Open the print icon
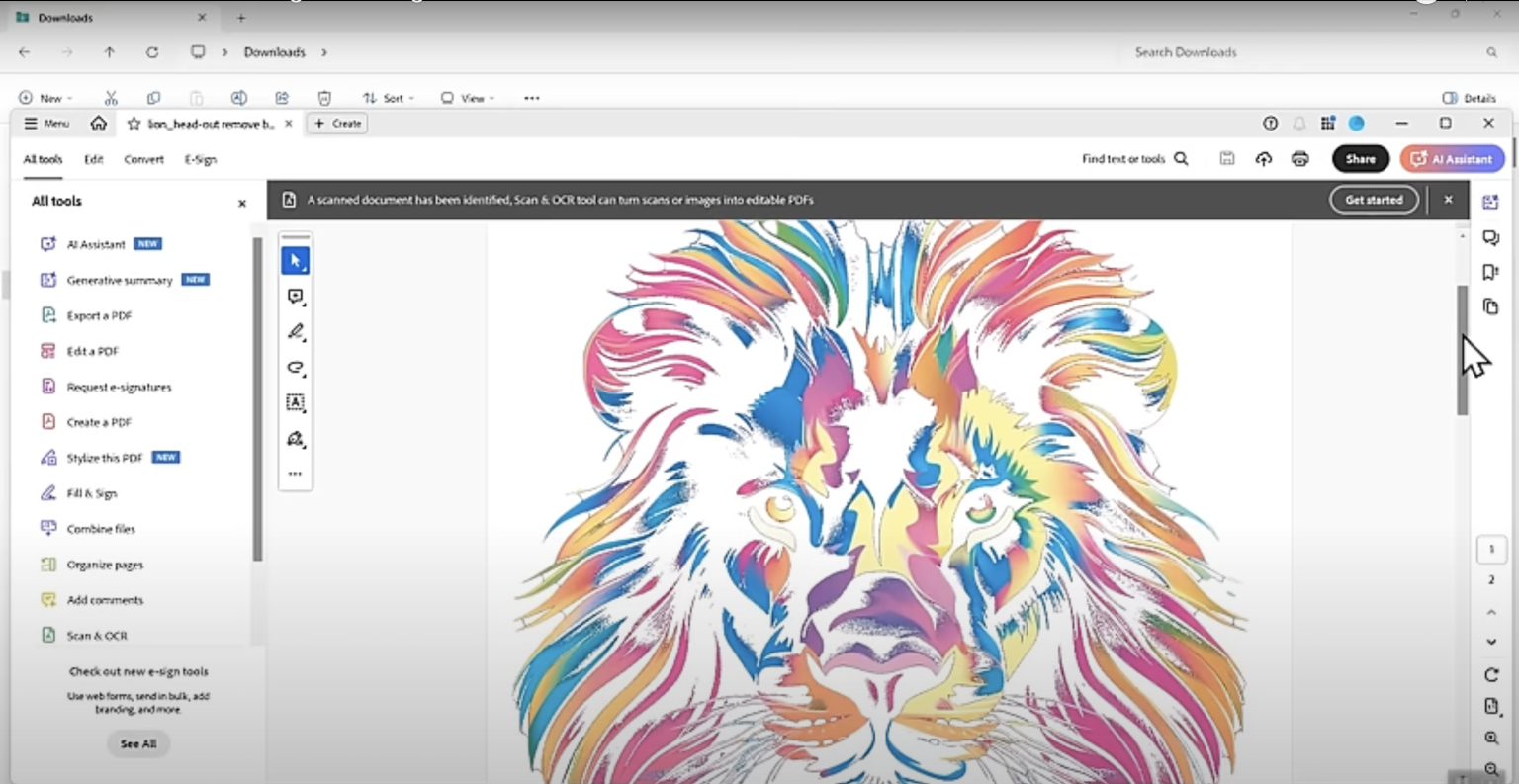Screen dimensions: 1519x784 coord(1299,159)
